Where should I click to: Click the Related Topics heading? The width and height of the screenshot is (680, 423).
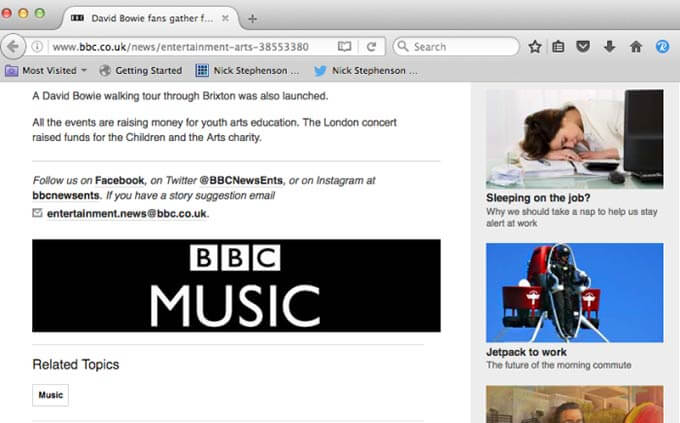[x=76, y=364]
